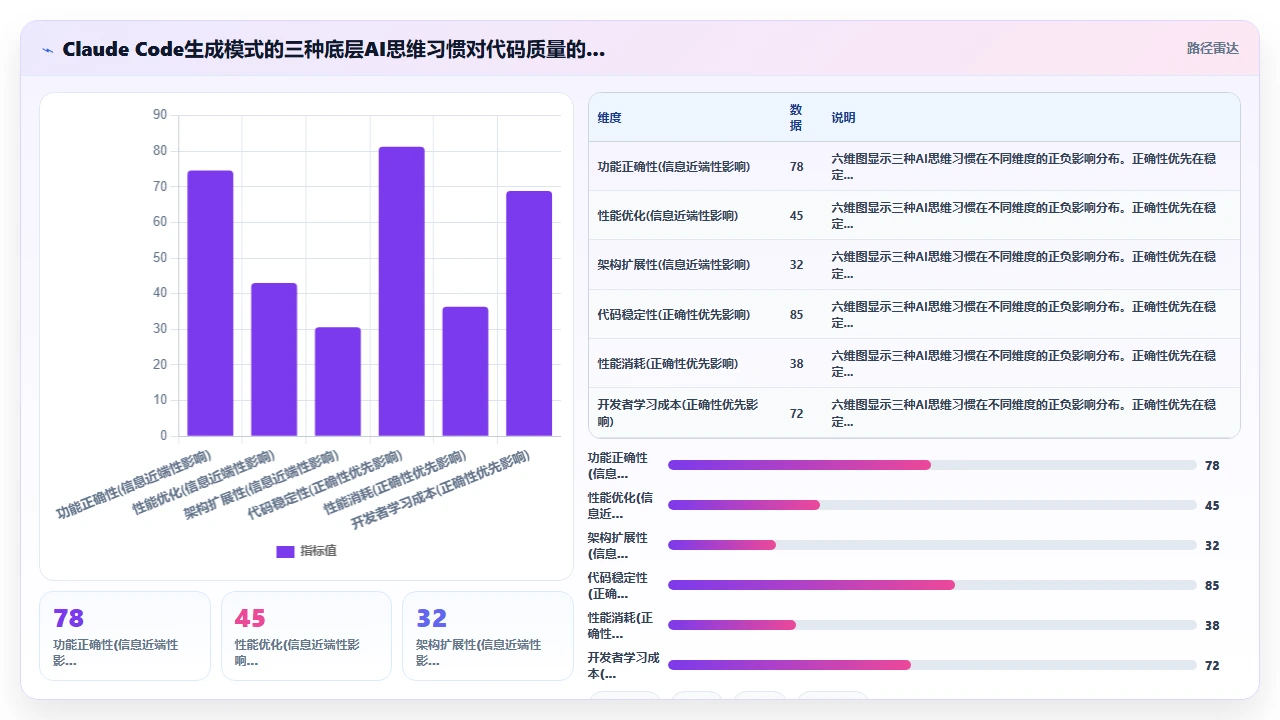Click the 说明 description in the 功能正确性 table row
Viewport: 1280px width, 720px height.
click(x=1024, y=167)
